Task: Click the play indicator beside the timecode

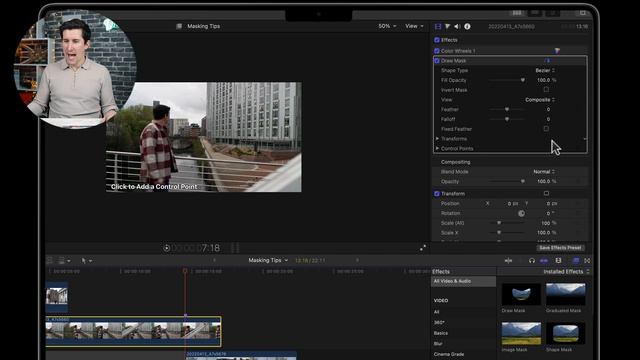Action: 167,248
